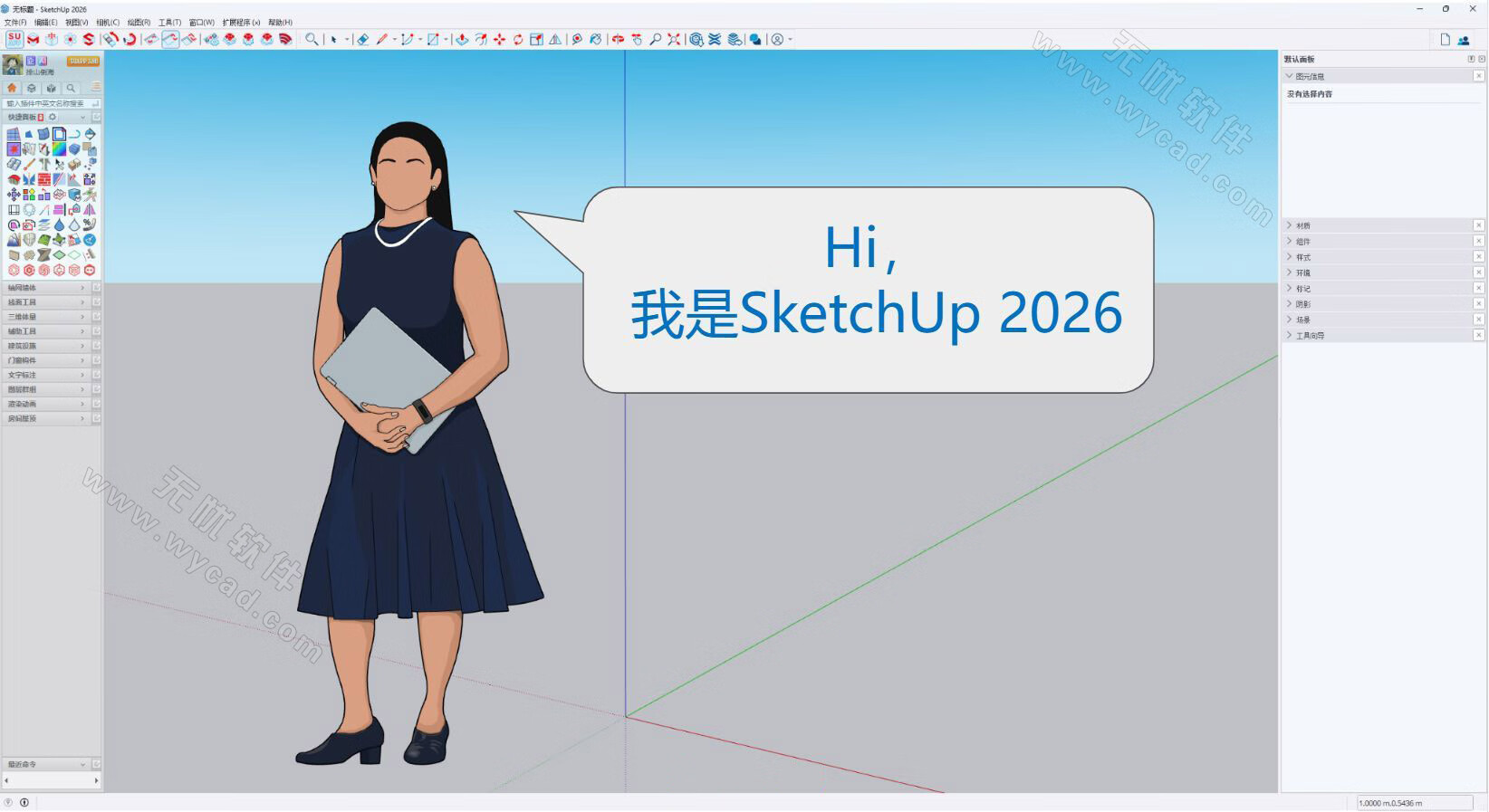Click the rainbow gradient color icon in the quick panel
This screenshot has width=1489, height=812.
(59, 149)
